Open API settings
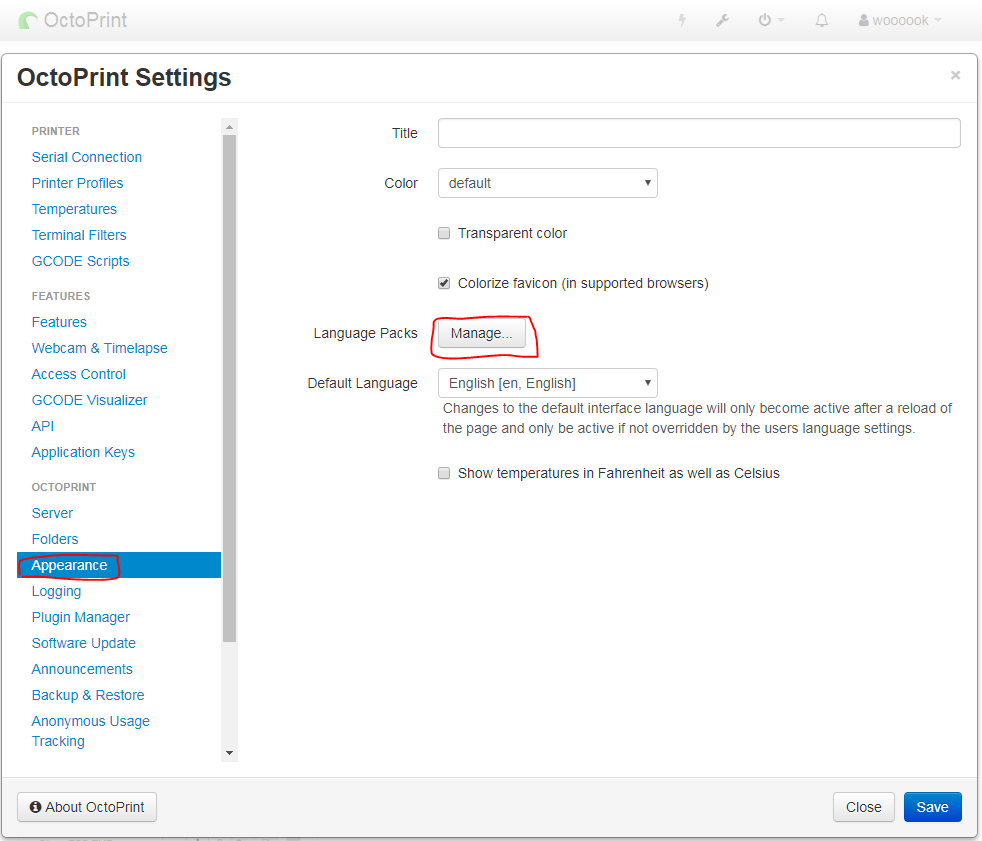Image resolution: width=982 pixels, height=841 pixels. click(43, 426)
